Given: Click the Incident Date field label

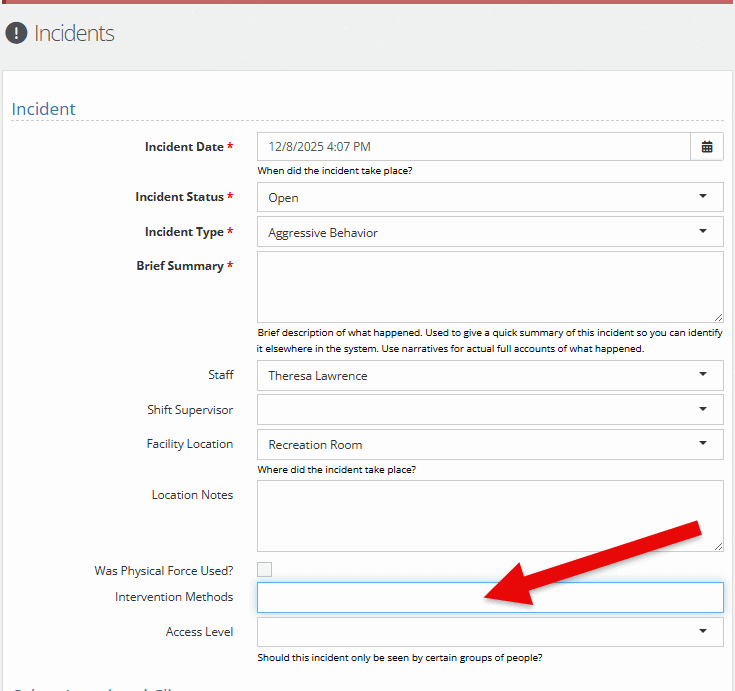Looking at the screenshot, I should pyautogui.click(x=184, y=147).
